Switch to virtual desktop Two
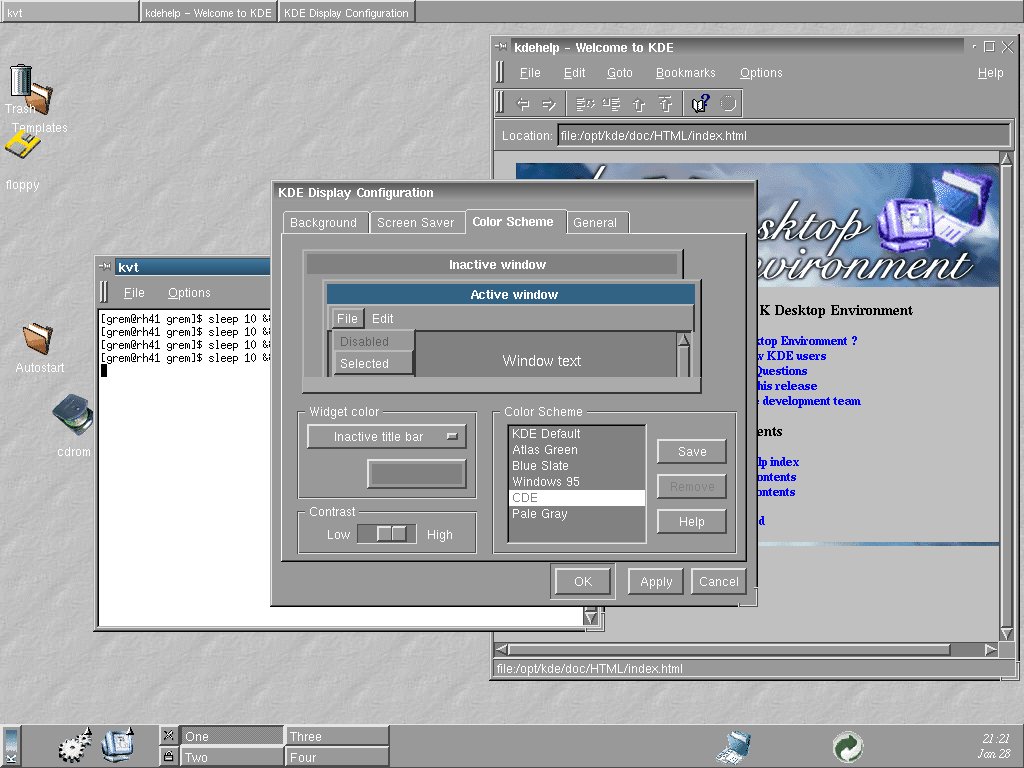 (231, 757)
